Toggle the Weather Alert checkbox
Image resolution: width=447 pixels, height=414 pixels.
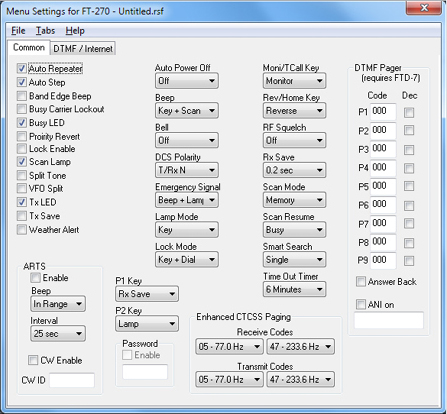(x=22, y=230)
